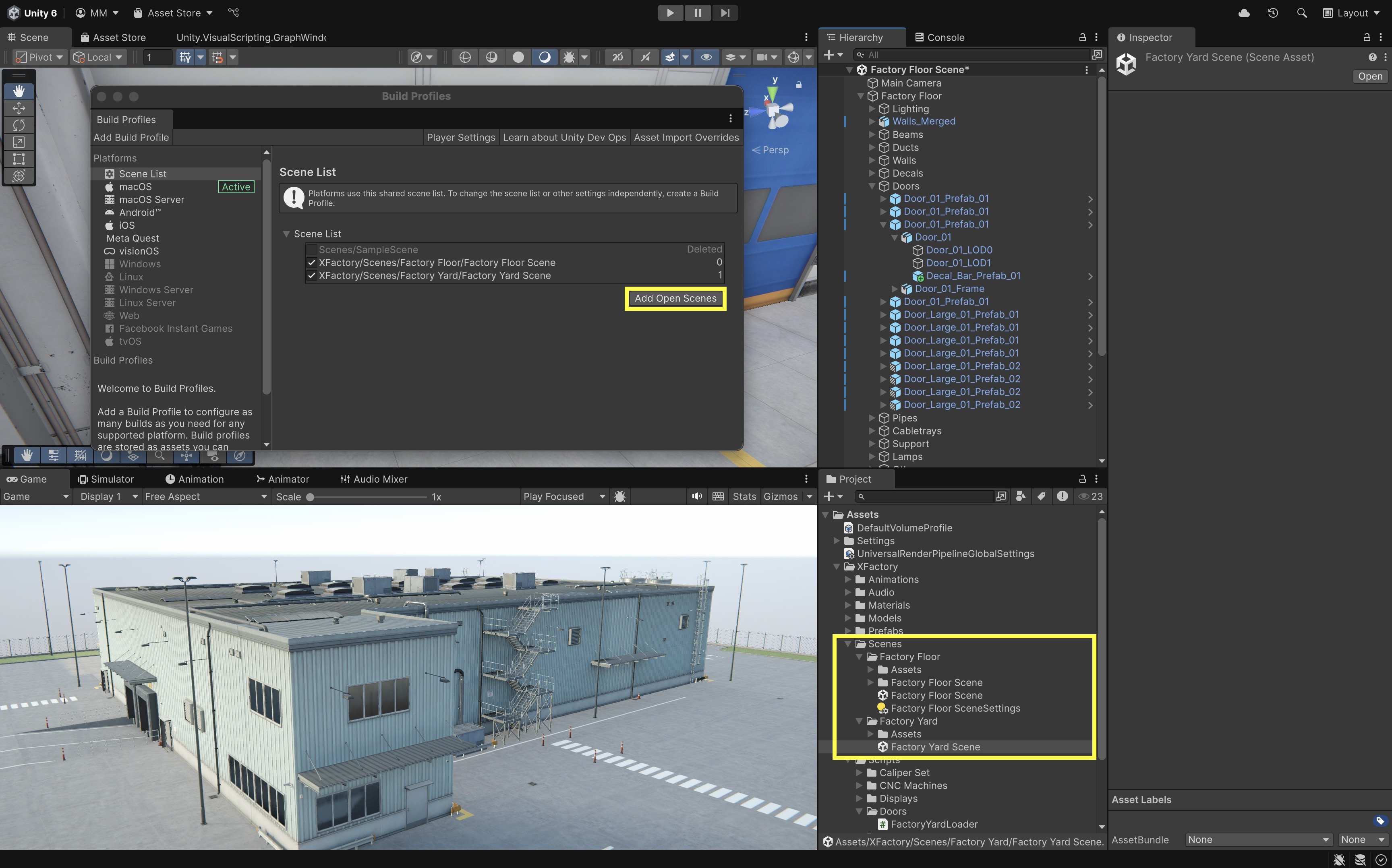
Task: Toggle Game view mute audio icon
Action: (x=696, y=496)
